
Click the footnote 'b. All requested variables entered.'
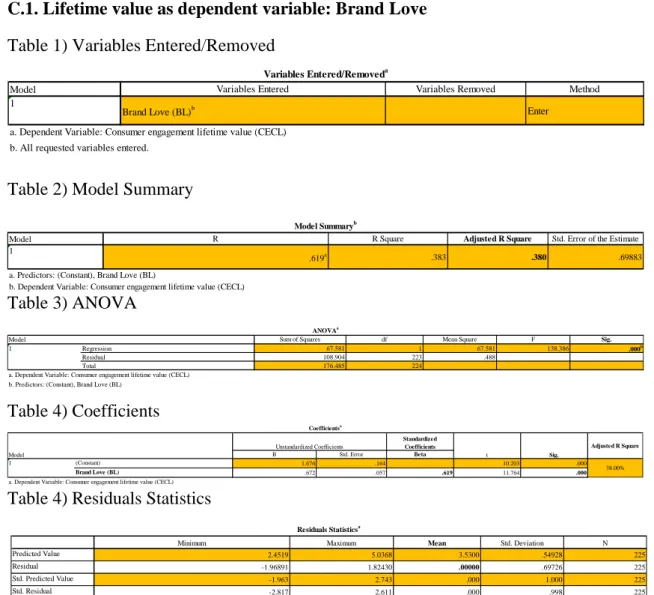tap(79, 148)
